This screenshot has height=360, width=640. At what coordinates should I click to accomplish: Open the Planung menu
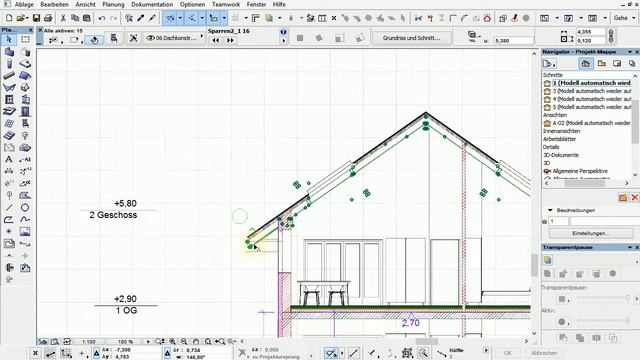coord(113,4)
